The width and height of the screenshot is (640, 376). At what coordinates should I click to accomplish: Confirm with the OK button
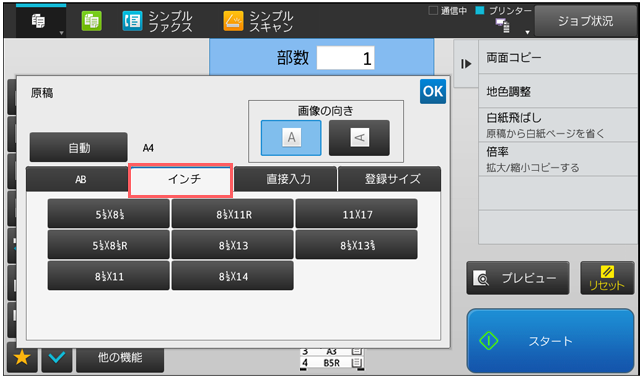433,91
